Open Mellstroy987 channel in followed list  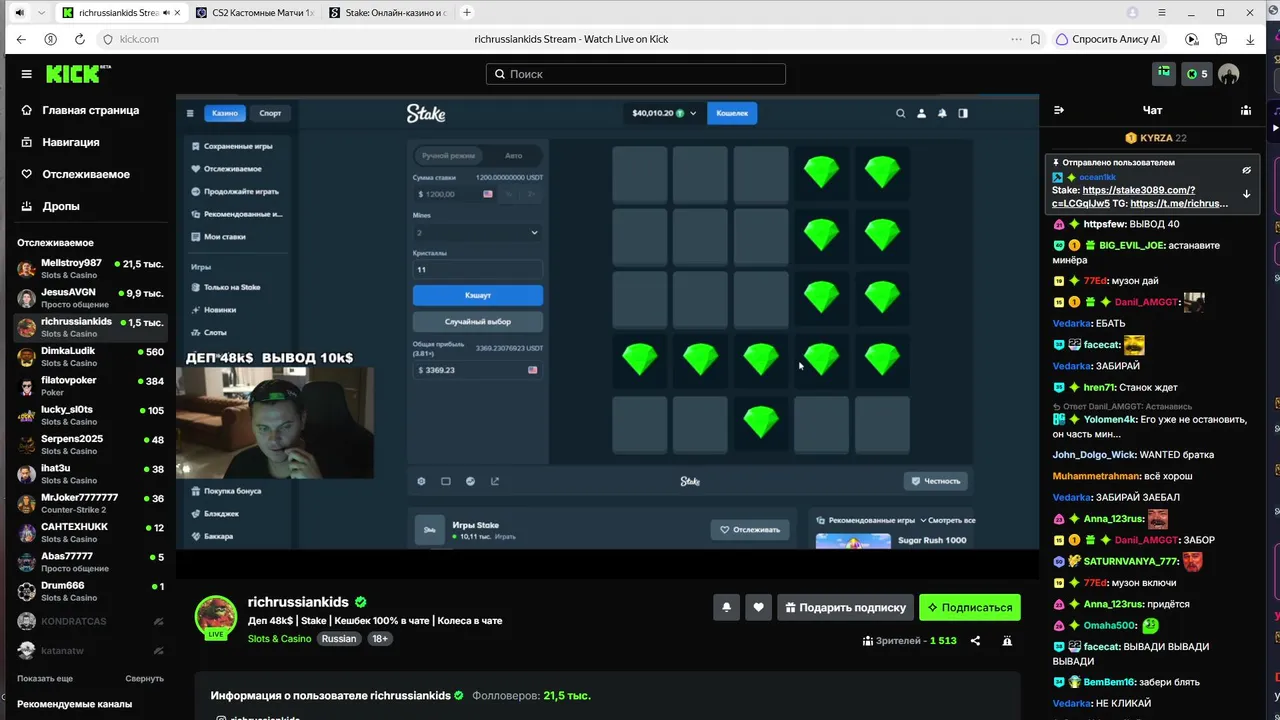tap(90, 269)
